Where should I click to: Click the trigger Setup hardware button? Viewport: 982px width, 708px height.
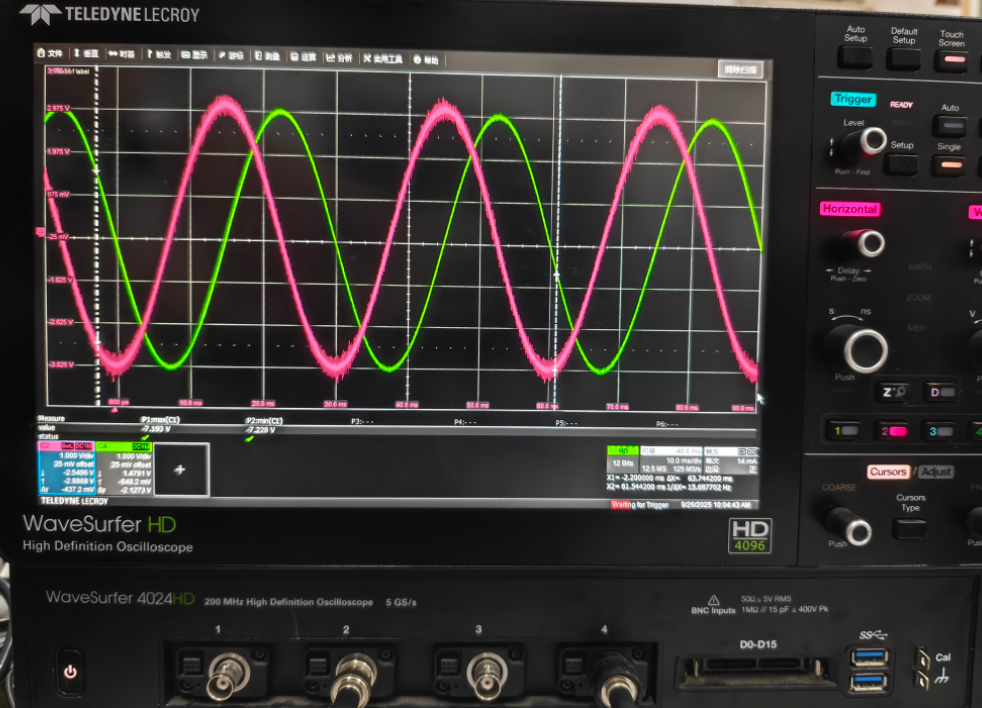(901, 164)
